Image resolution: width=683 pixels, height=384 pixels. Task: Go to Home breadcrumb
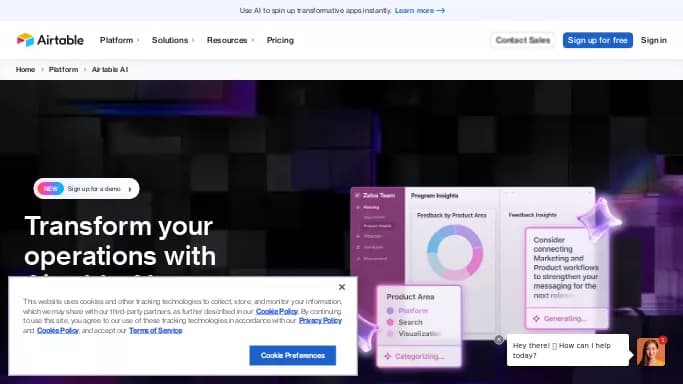pyautogui.click(x=25, y=69)
